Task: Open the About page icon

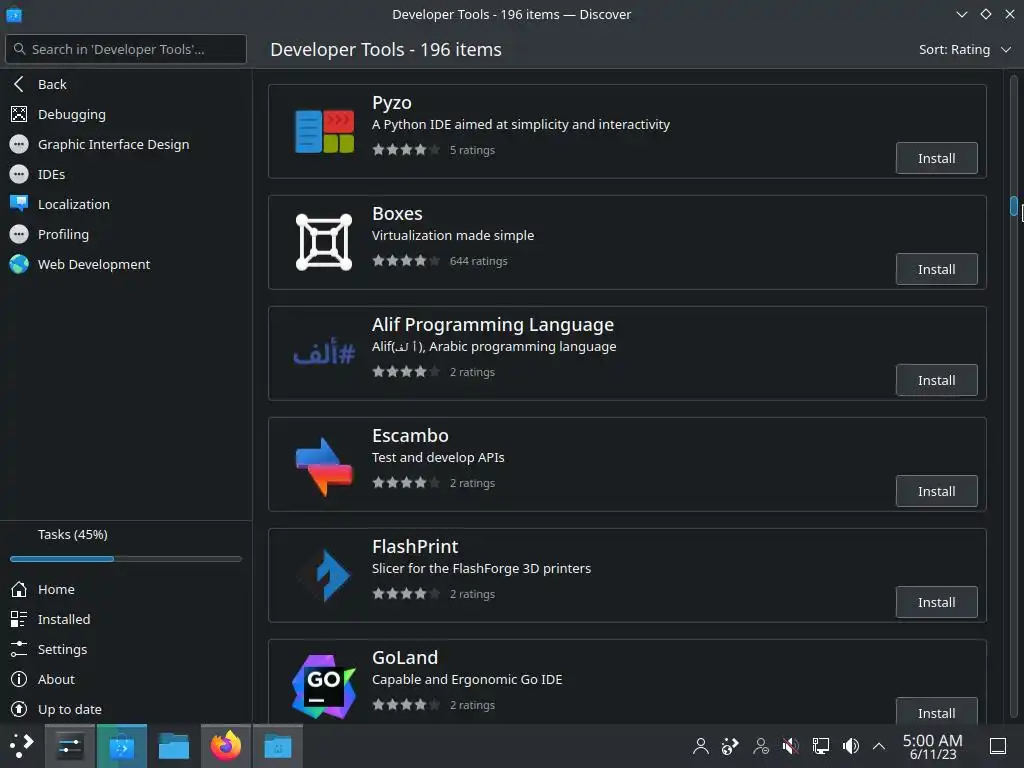Action: 19,679
